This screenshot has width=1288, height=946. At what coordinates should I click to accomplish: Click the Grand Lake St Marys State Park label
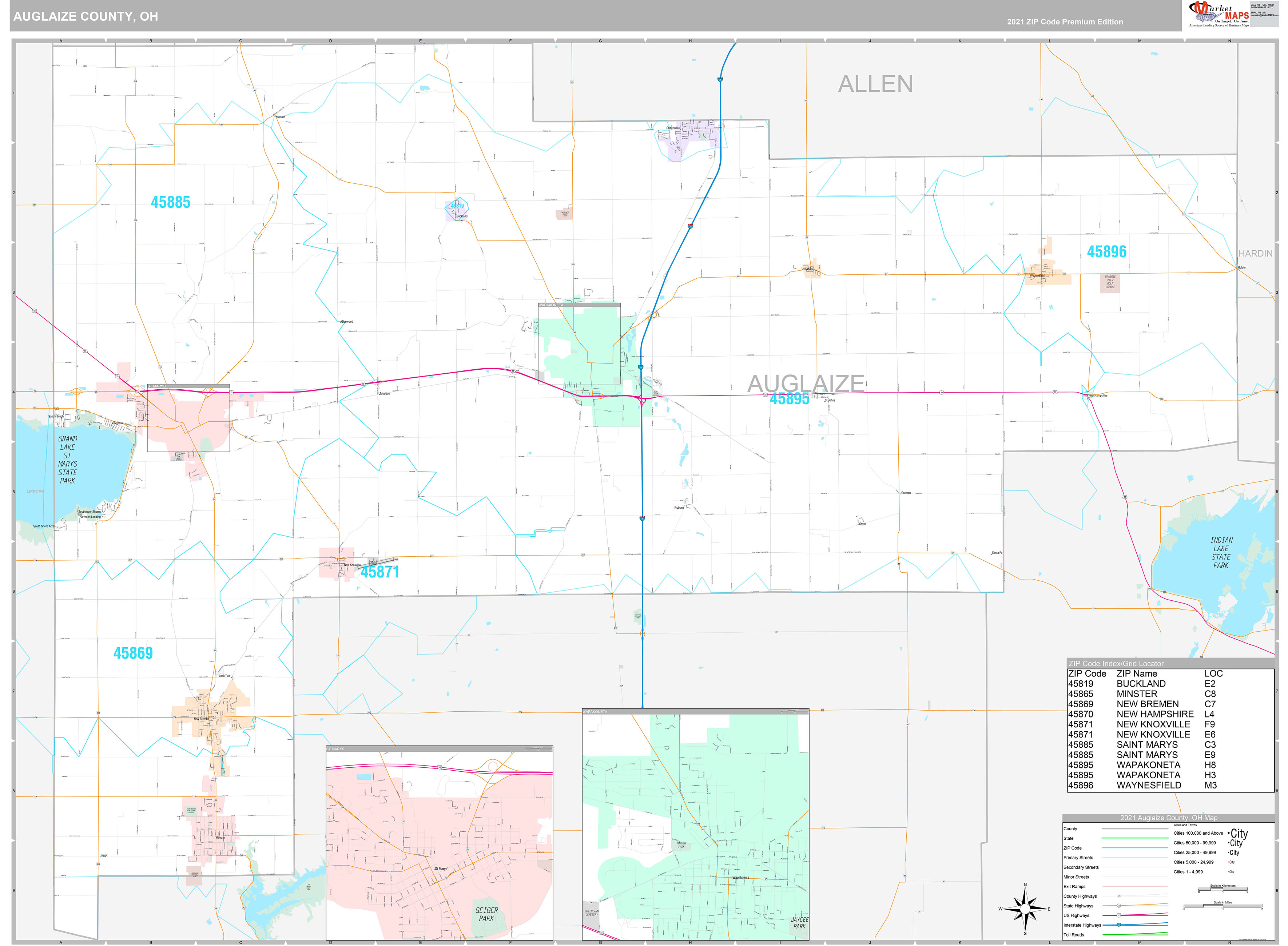tap(68, 460)
